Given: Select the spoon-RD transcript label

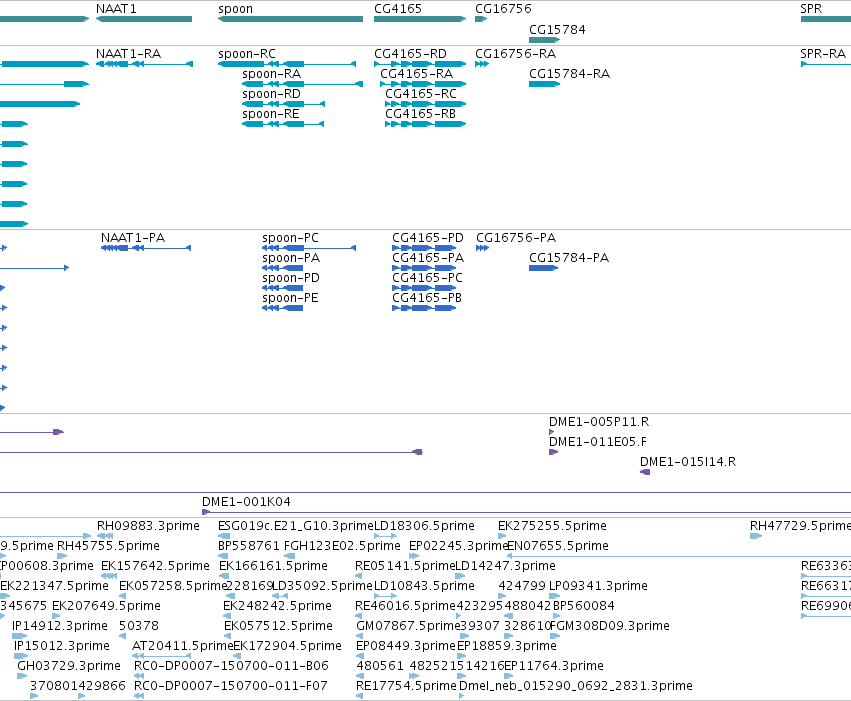Looking at the screenshot, I should (x=271, y=94).
